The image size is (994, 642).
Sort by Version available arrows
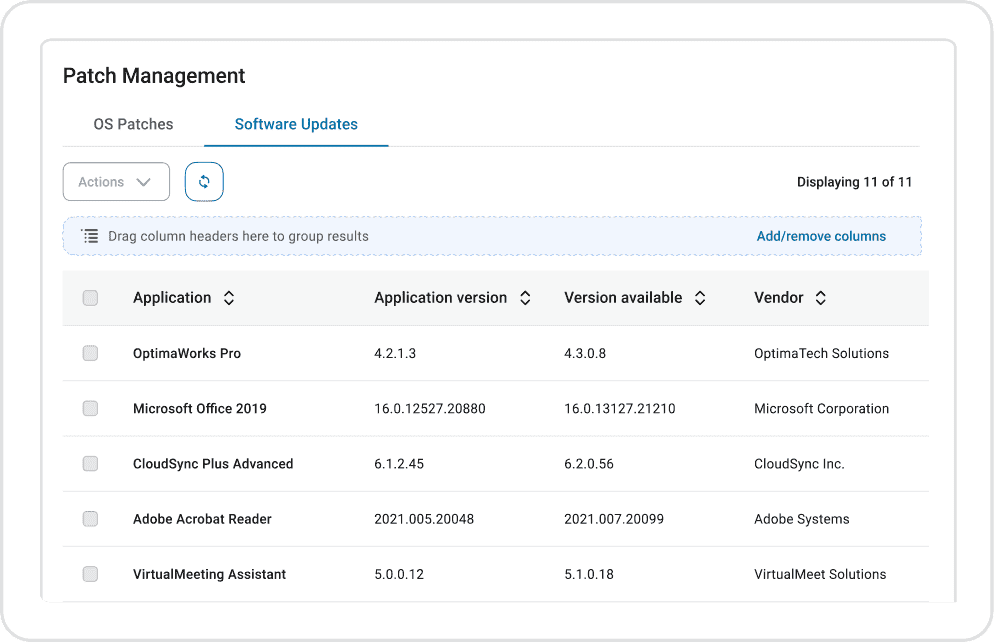[x=700, y=298]
